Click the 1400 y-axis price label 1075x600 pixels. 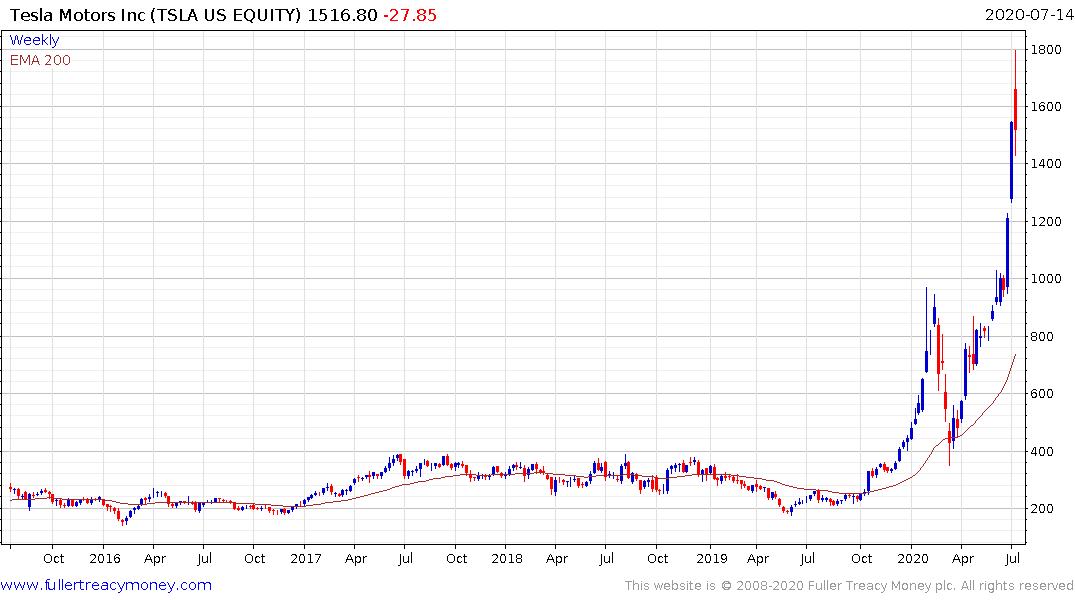tap(1046, 164)
